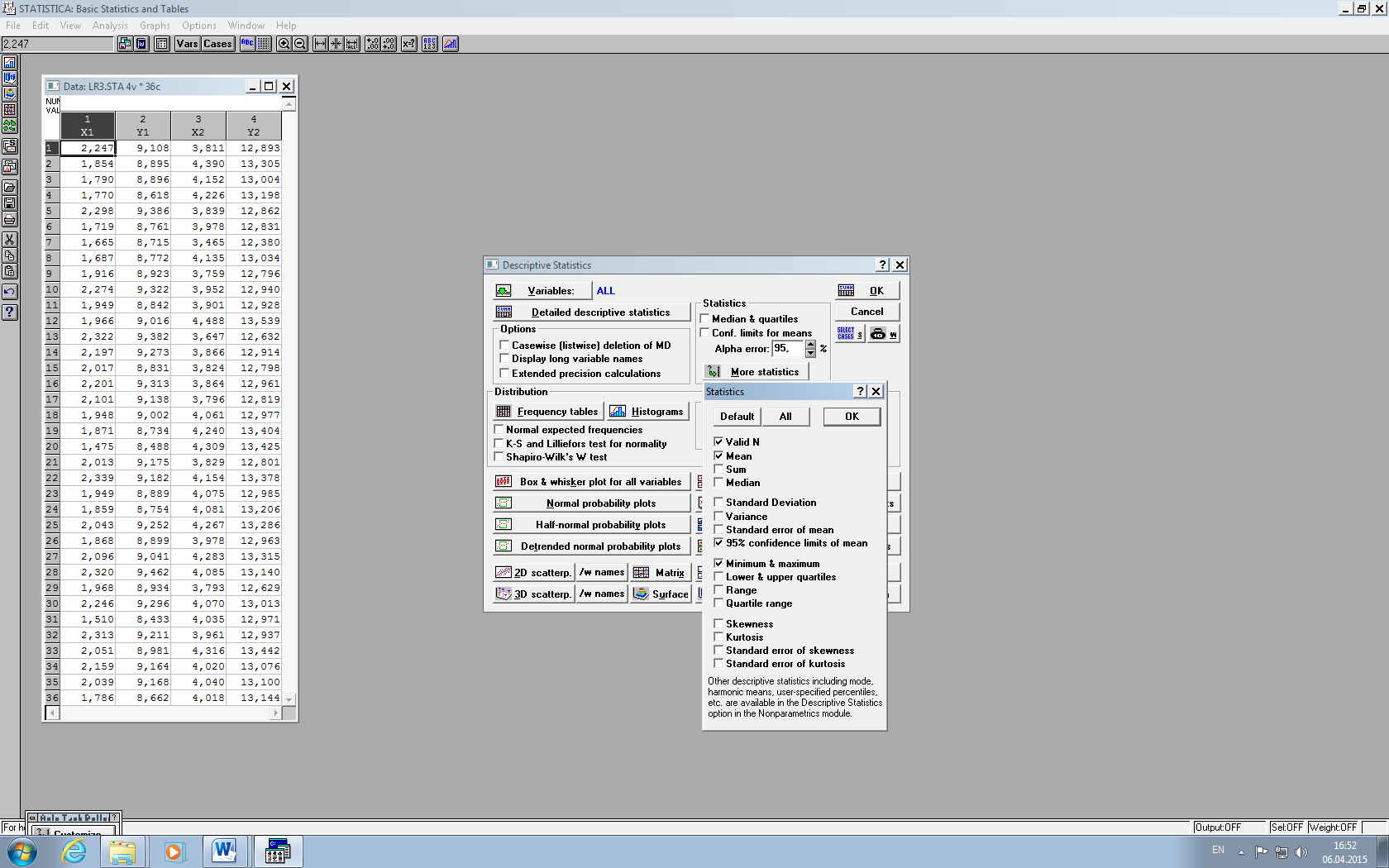The height and width of the screenshot is (868, 1389).
Task: Click the ABC 123 text/numeric toggle icon
Action: coord(430,44)
